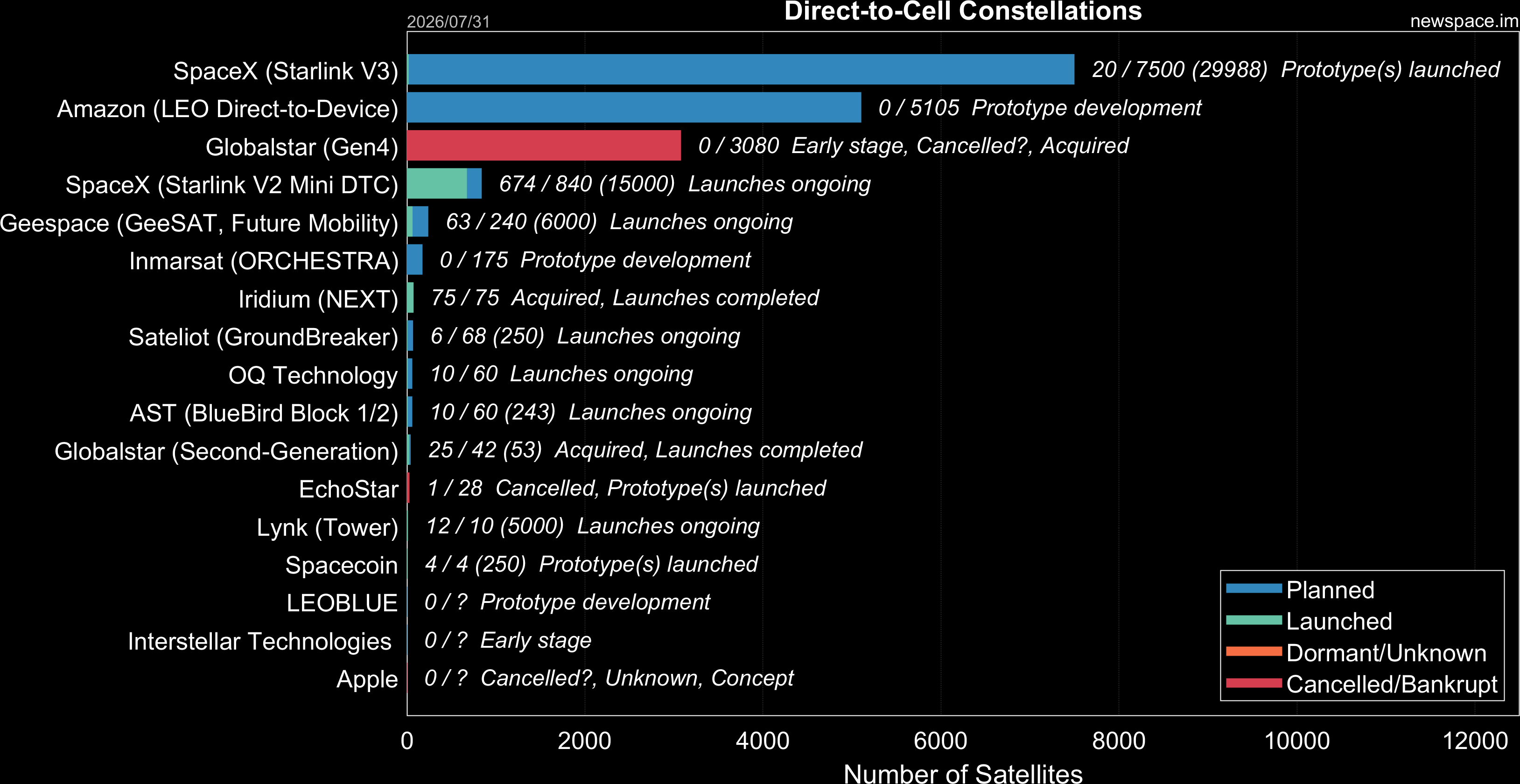Click the '0 / ? Early stage' annotation
The height and width of the screenshot is (784, 1520).
tap(507, 641)
